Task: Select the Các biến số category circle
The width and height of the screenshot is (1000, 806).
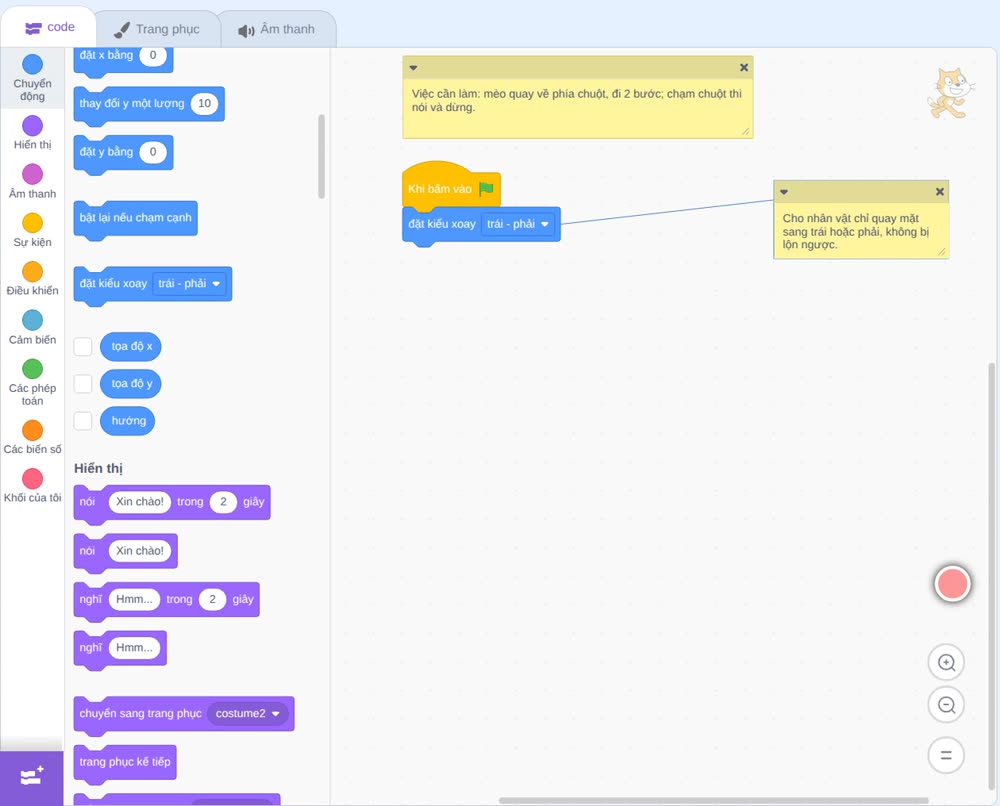Action: tap(33, 430)
